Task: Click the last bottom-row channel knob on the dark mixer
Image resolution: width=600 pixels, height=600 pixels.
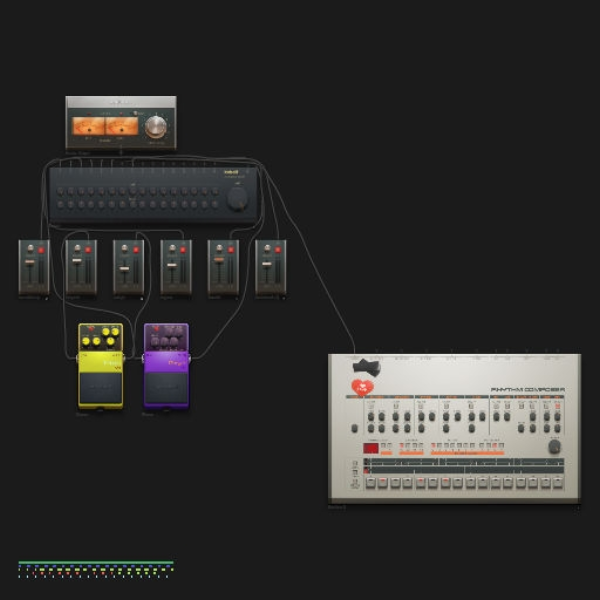Action: click(x=215, y=204)
